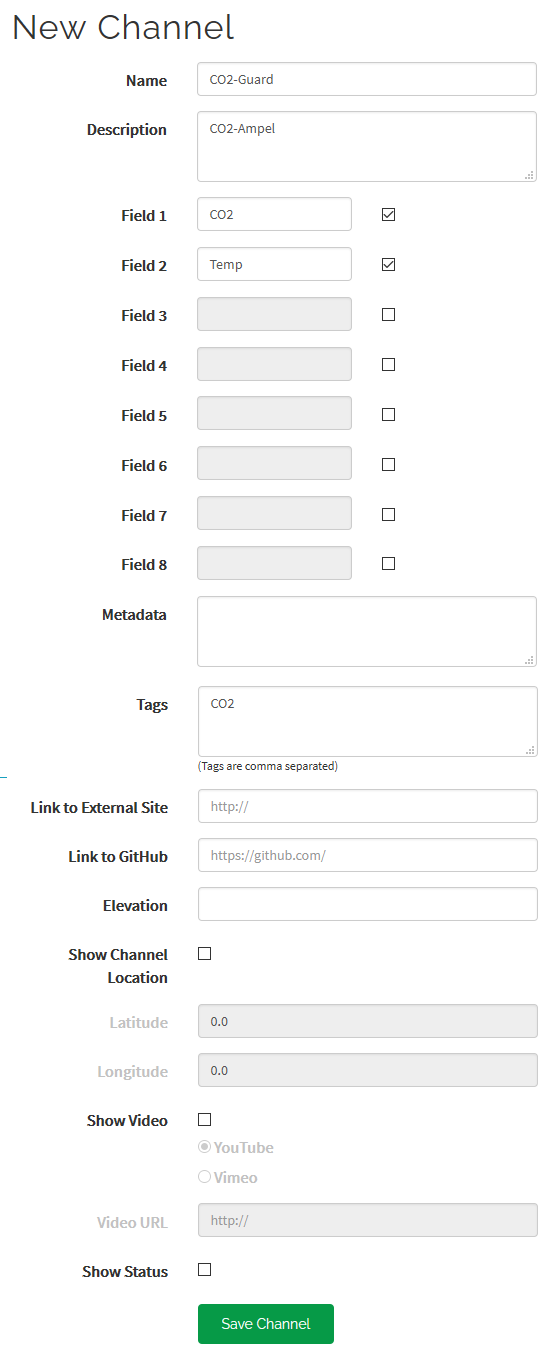Select the YouTube radio button
The width and height of the screenshot is (557, 1360).
[205, 1147]
